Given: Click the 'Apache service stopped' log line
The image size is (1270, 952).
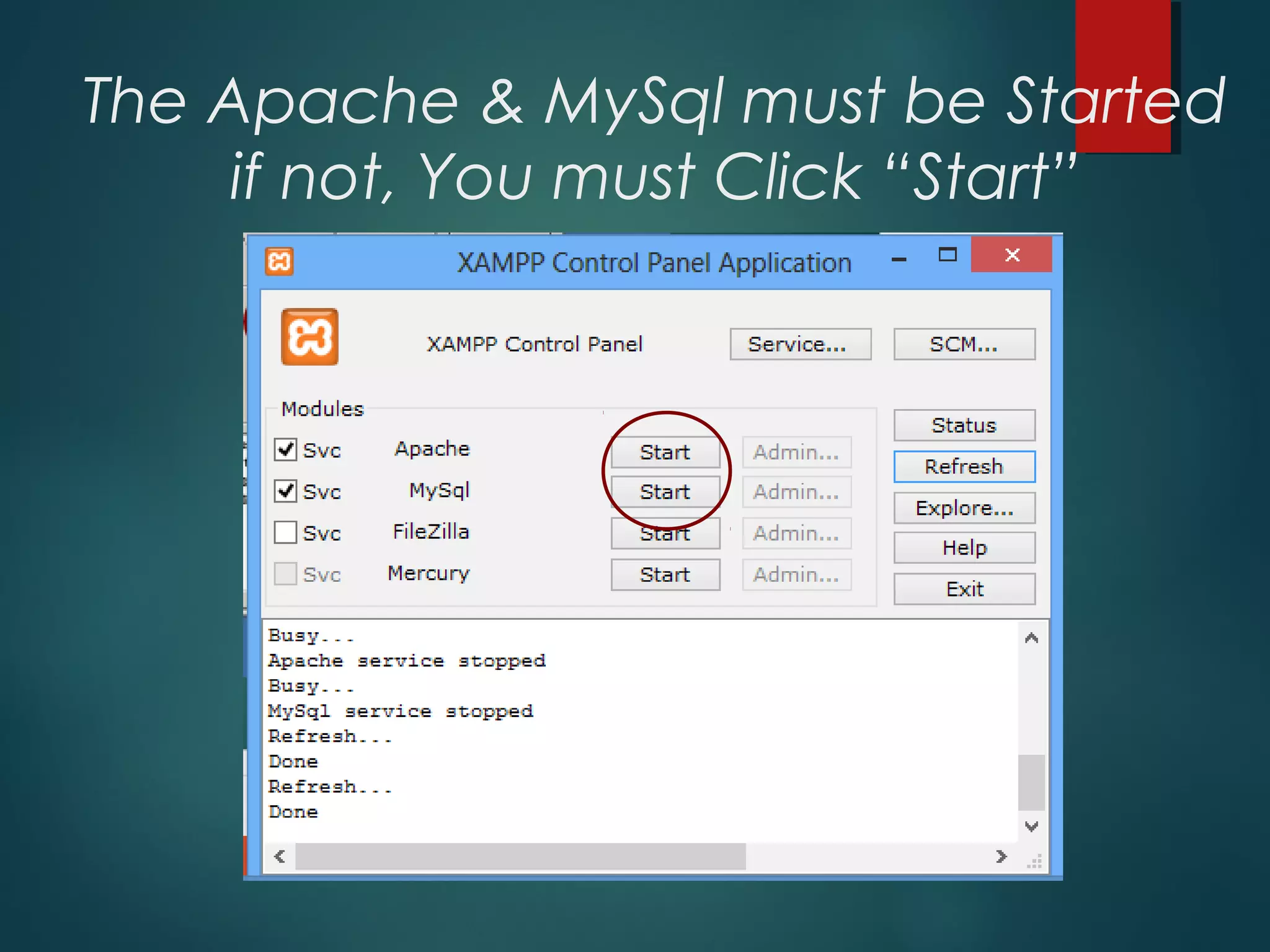Looking at the screenshot, I should pos(407,661).
